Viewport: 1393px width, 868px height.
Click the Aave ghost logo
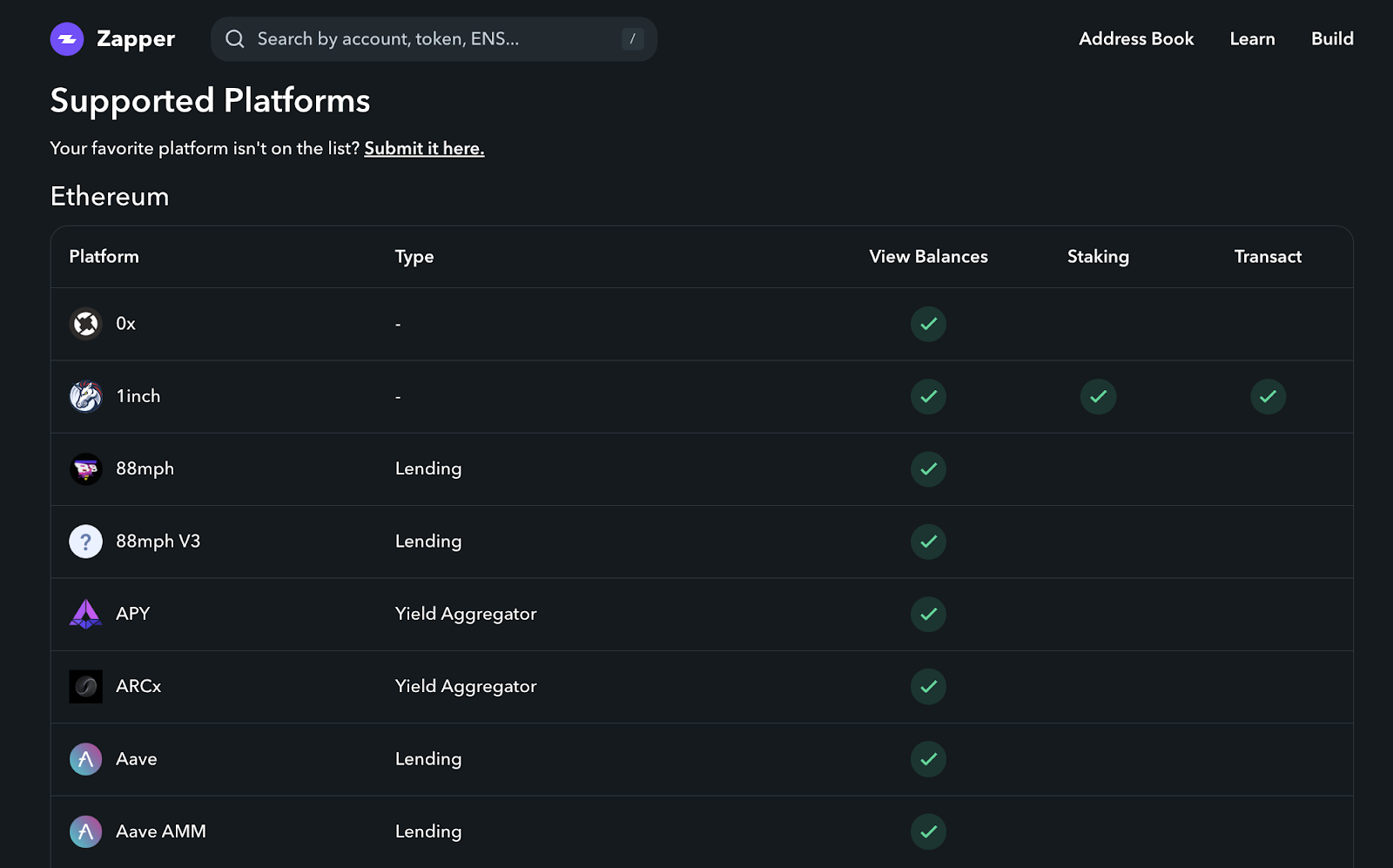(x=85, y=759)
